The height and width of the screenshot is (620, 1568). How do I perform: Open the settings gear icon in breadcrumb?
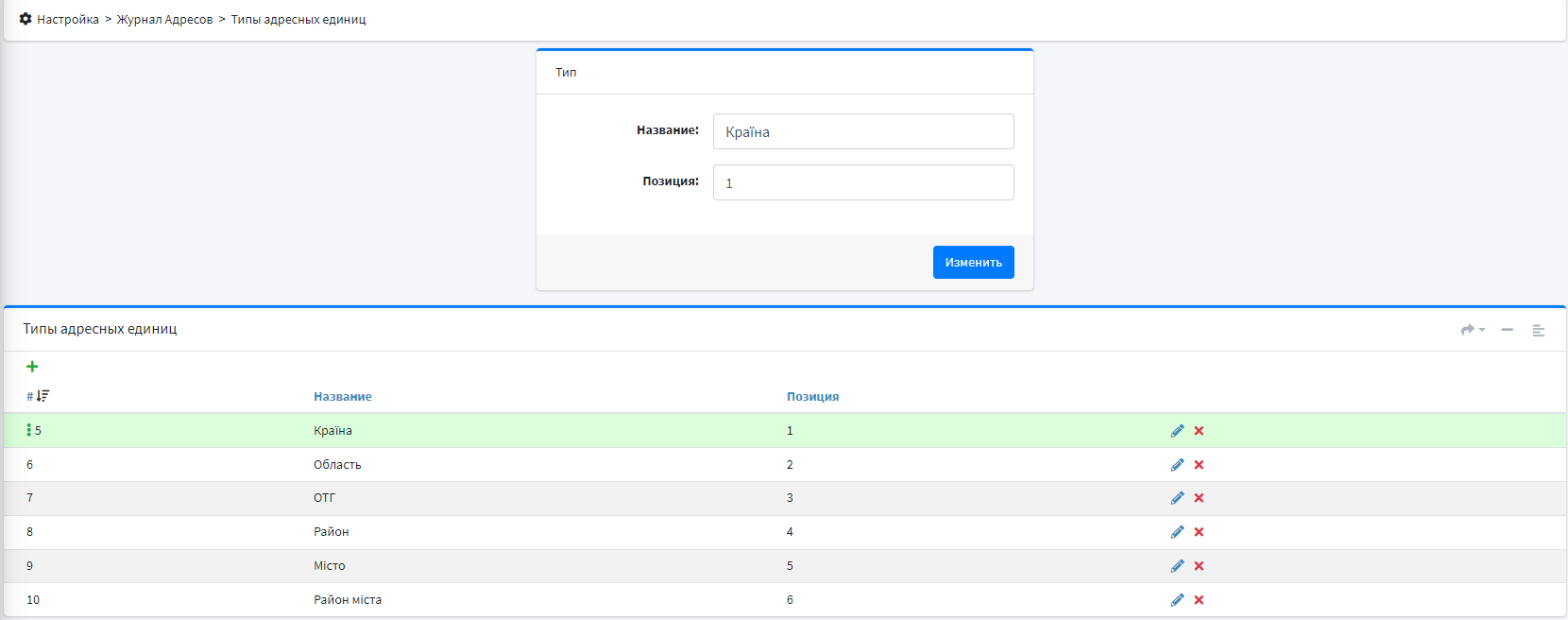(26, 19)
